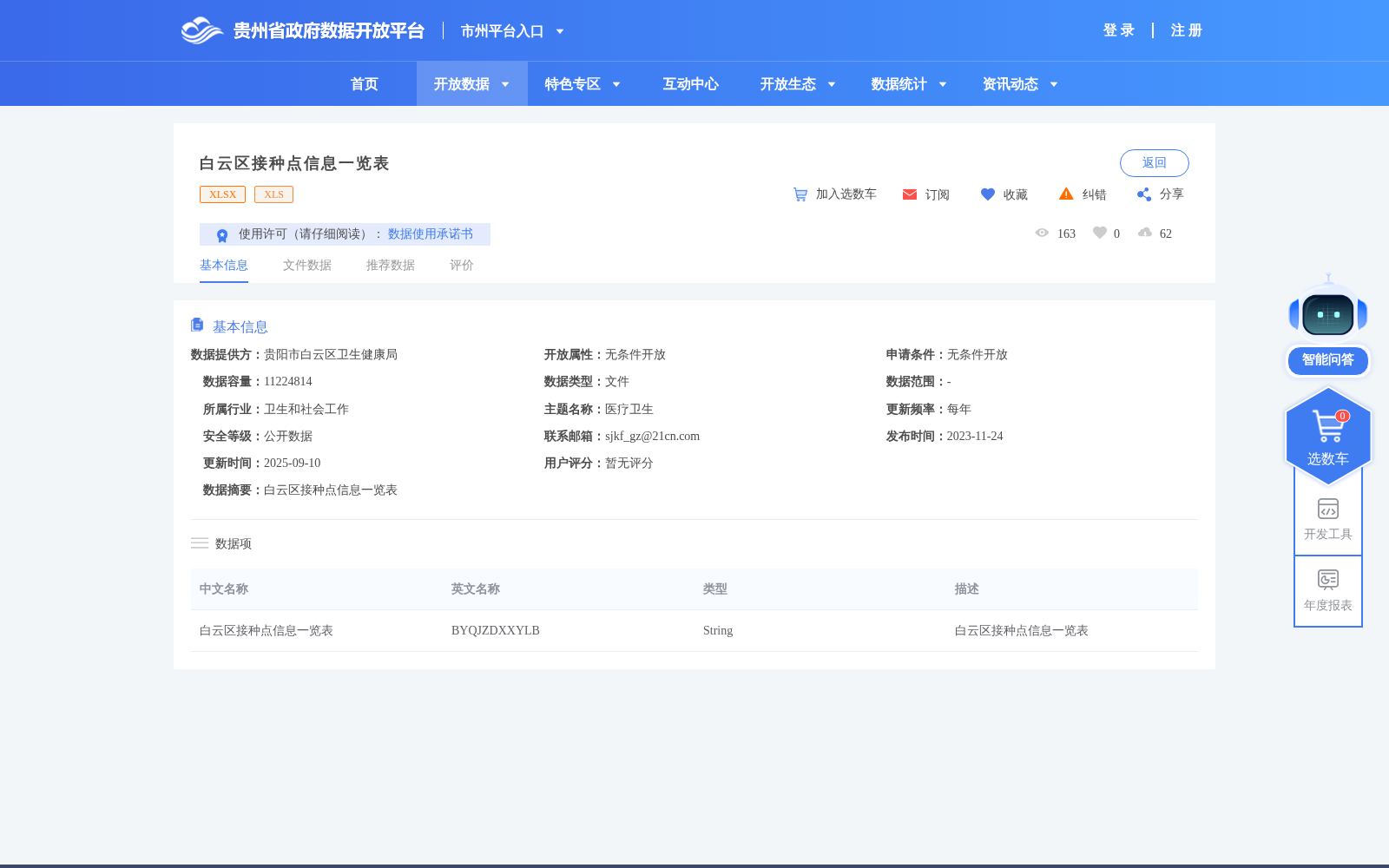Click the XLS format tag
The image size is (1389, 868).
click(x=273, y=194)
